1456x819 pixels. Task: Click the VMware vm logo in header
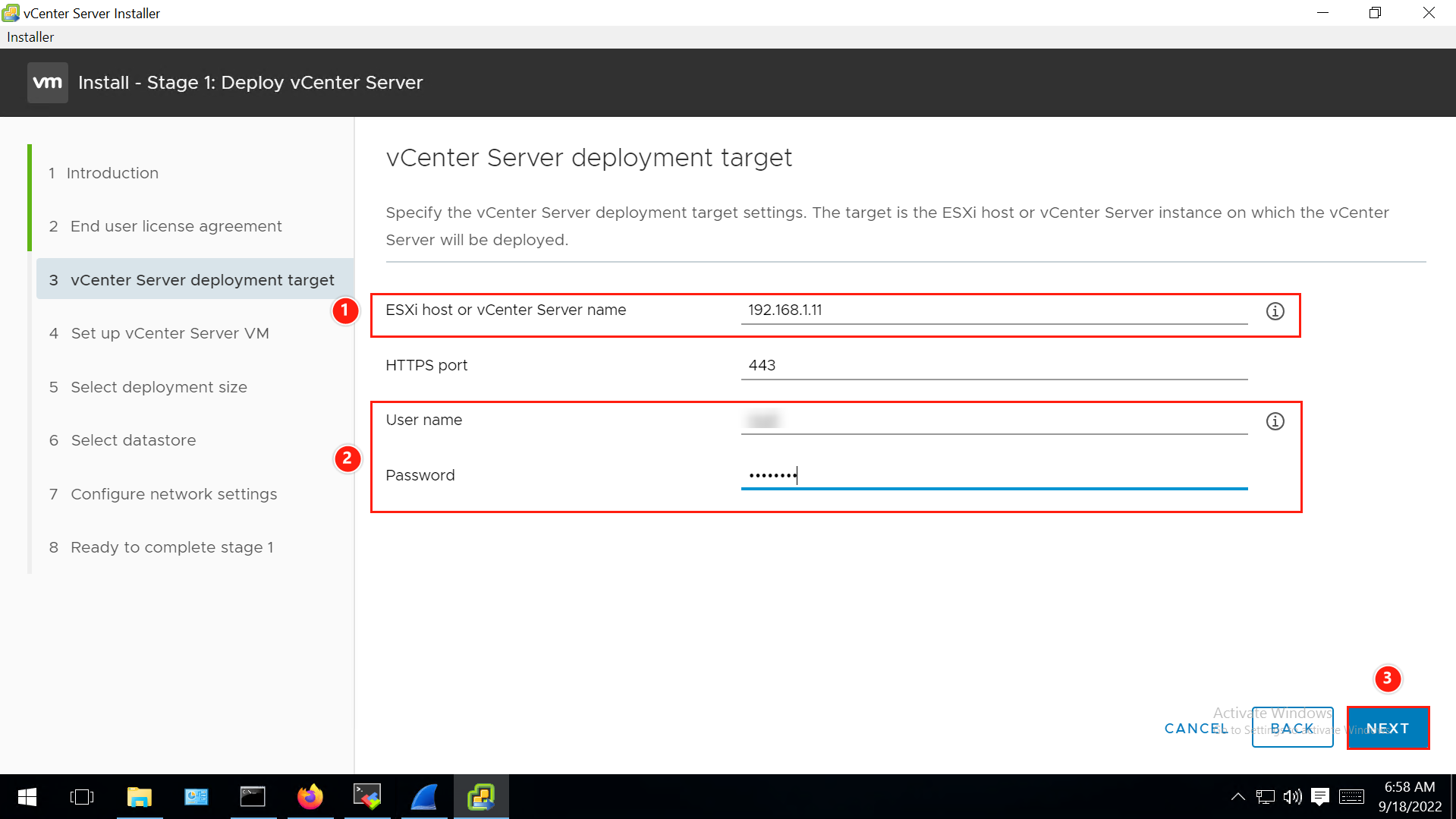[x=48, y=82]
